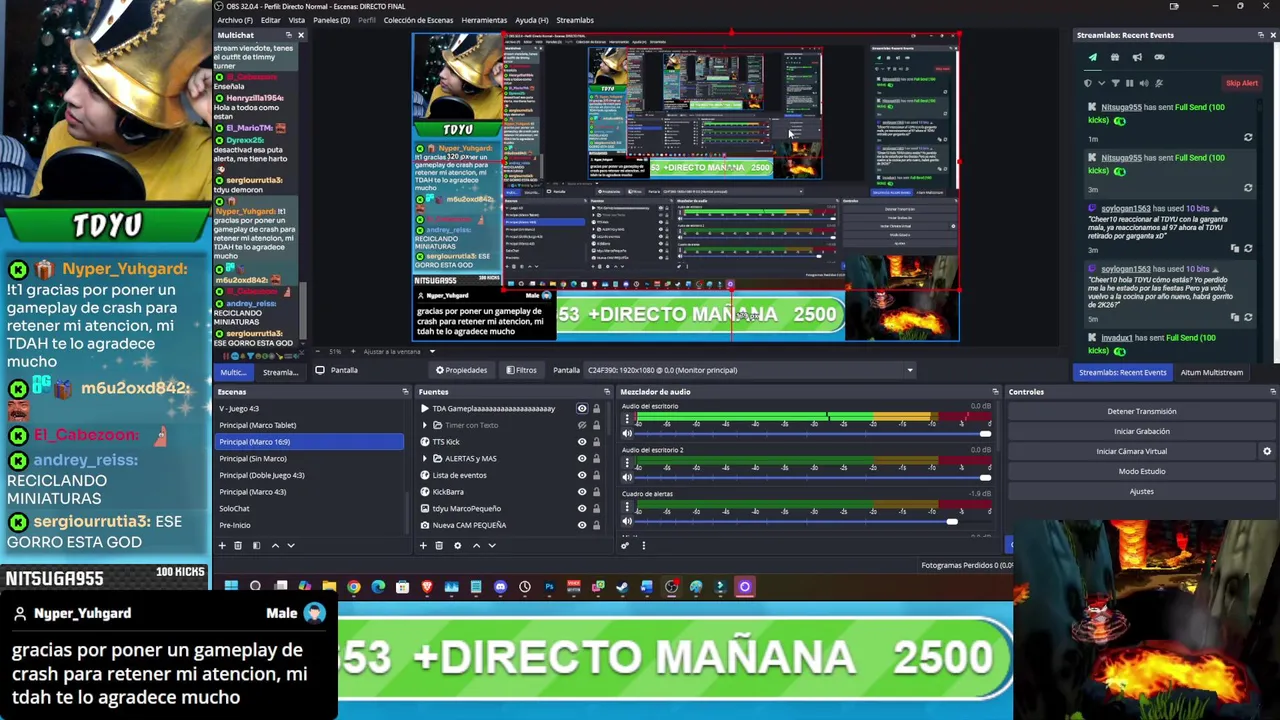Viewport: 1280px width, 720px height.
Task: Switch to Streamla... dock tab
Action: click(280, 372)
